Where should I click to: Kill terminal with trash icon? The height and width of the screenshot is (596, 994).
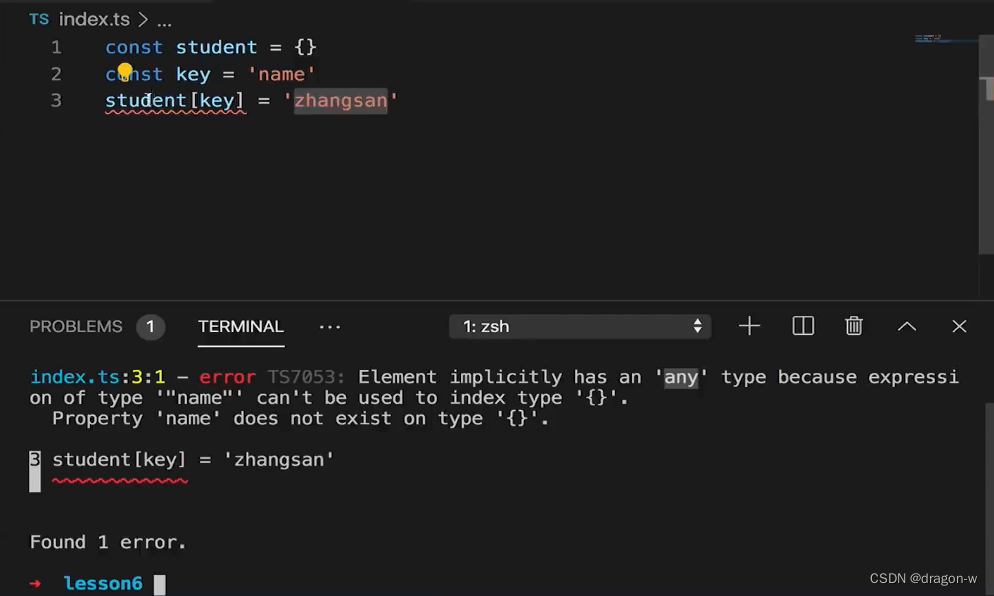pyautogui.click(x=854, y=327)
